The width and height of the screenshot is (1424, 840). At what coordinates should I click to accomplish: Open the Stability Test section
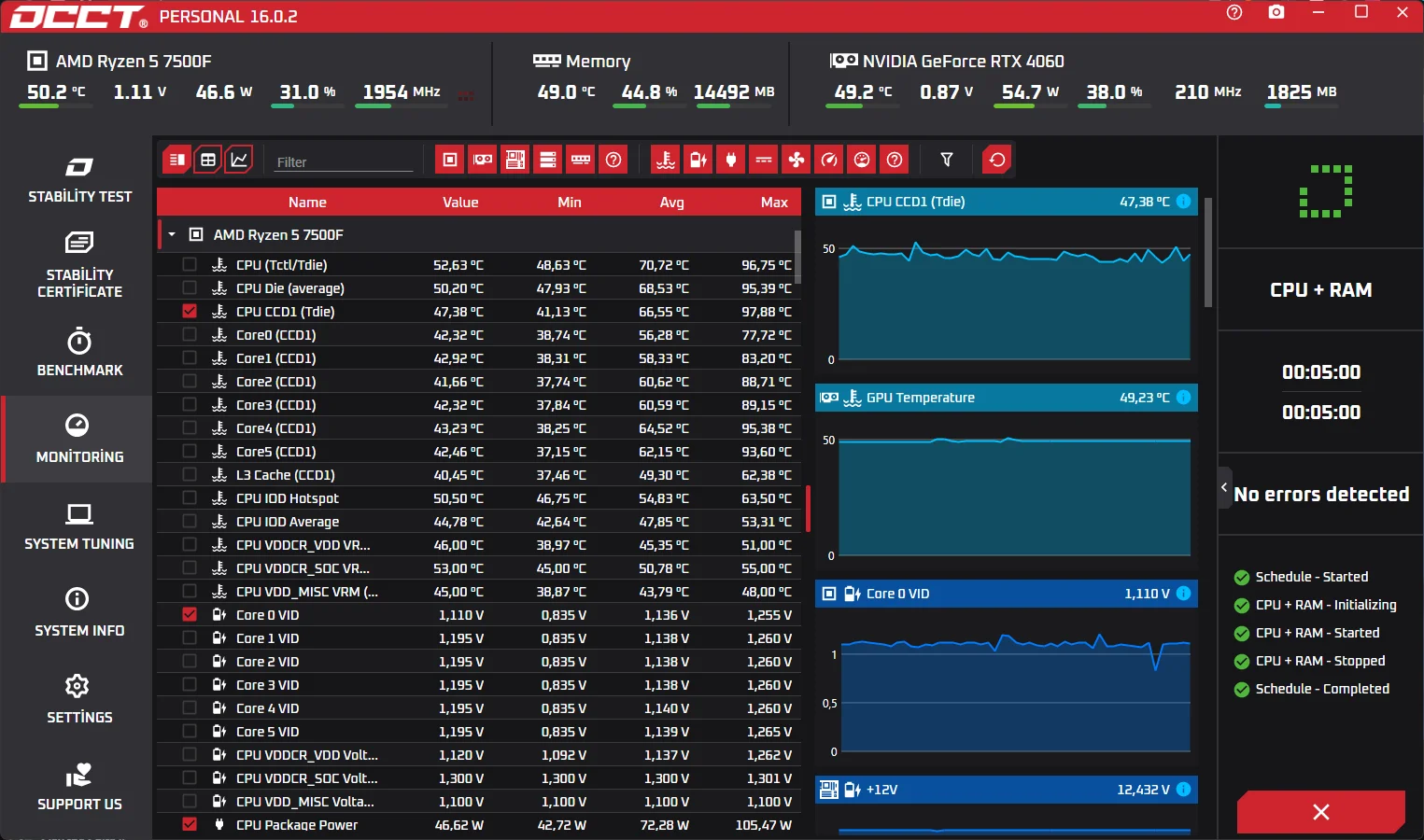coord(79,179)
